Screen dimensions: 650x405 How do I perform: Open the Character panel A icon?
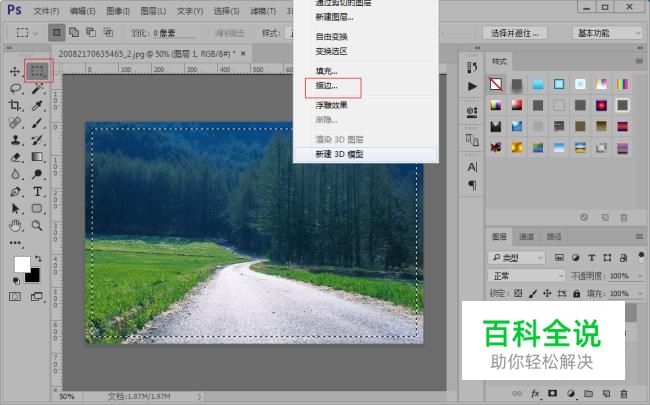tap(472, 167)
